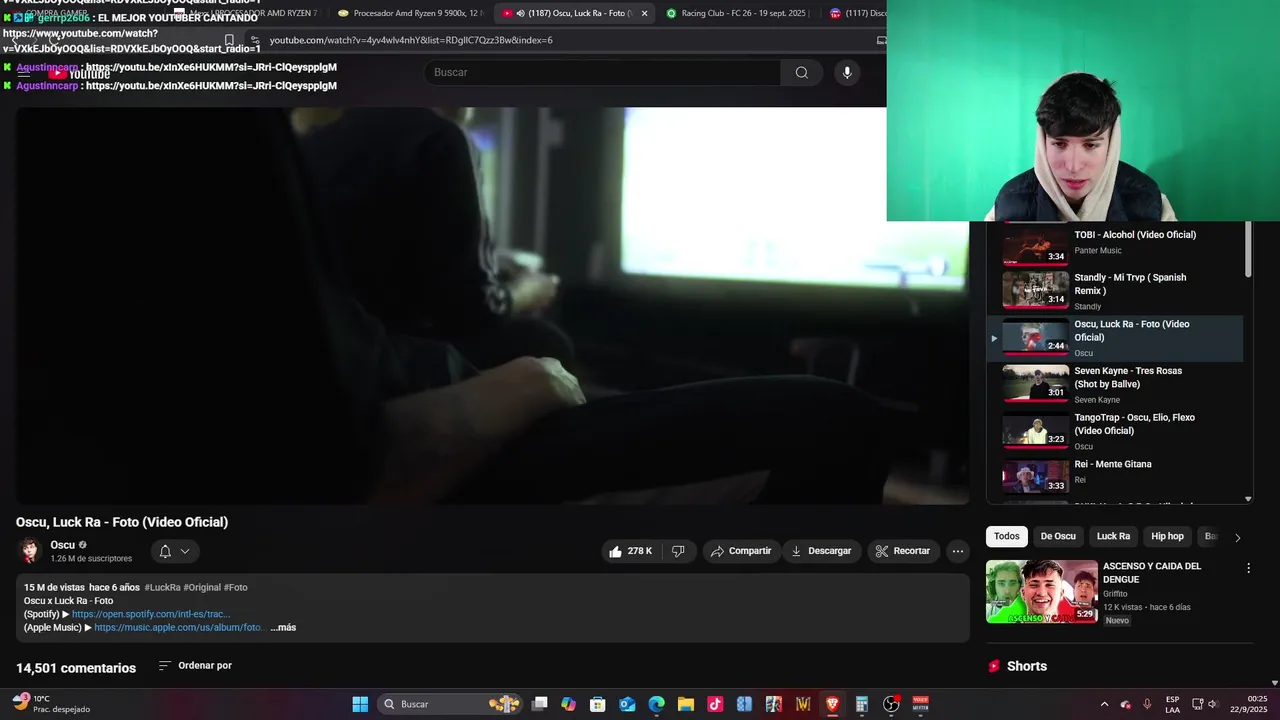The height and width of the screenshot is (720, 1280).
Task: Open the site settings icon beside URL
Action: pyautogui.click(x=254, y=40)
